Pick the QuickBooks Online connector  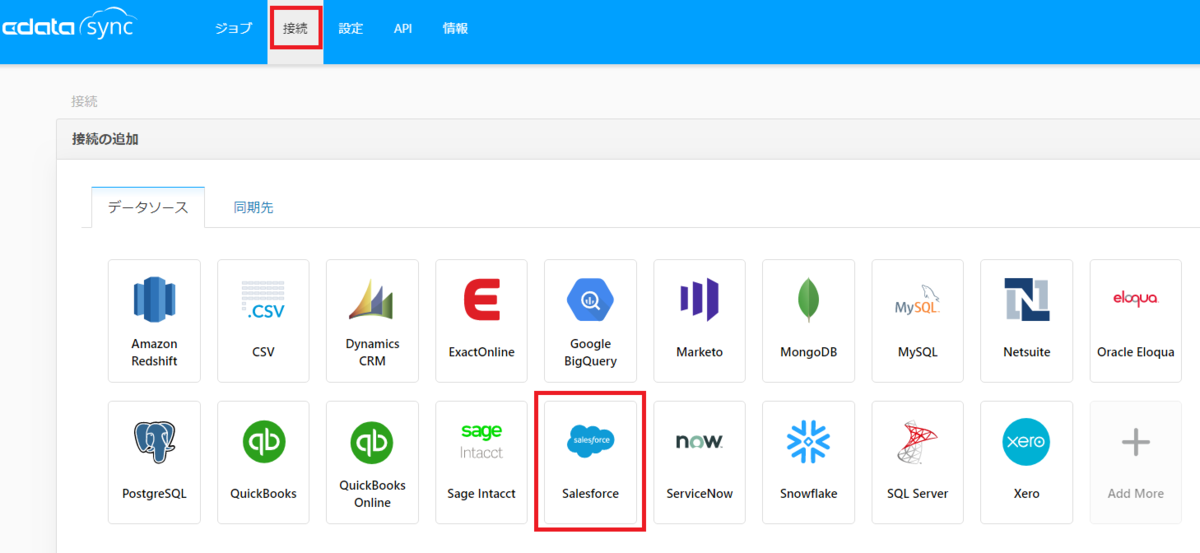pos(372,463)
